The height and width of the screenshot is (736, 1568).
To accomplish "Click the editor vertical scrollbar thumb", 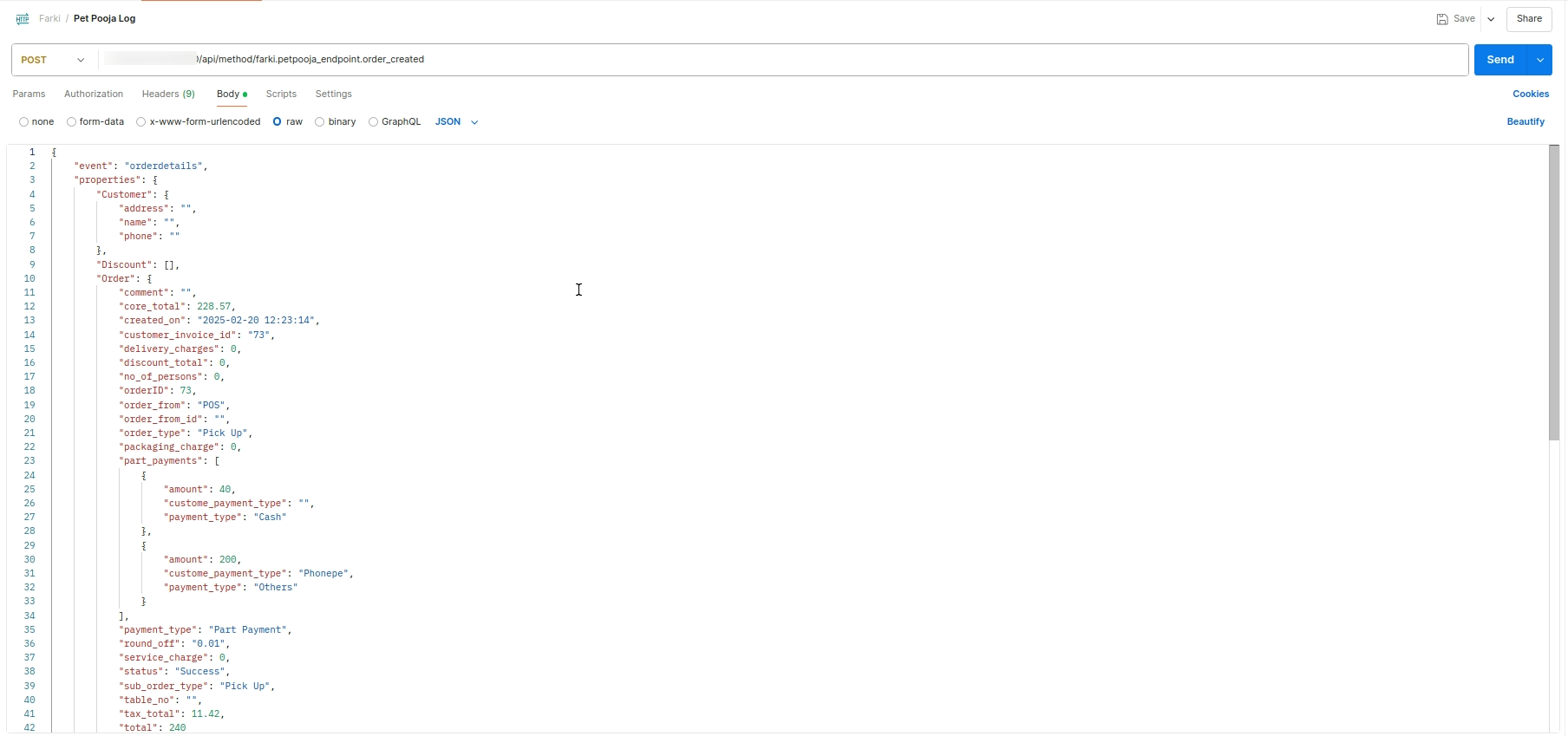I will 1553,293.
